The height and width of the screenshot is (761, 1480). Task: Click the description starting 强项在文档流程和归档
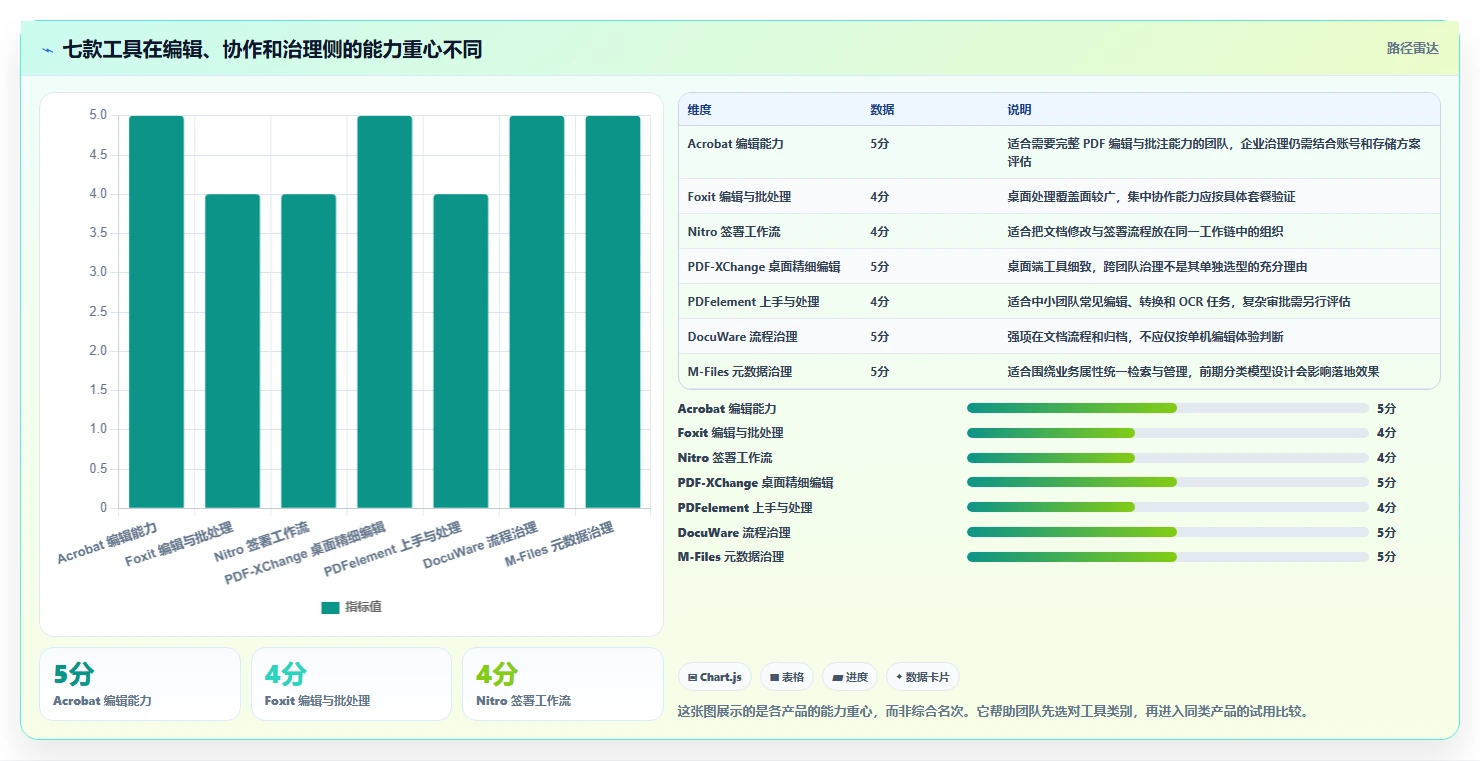1145,337
